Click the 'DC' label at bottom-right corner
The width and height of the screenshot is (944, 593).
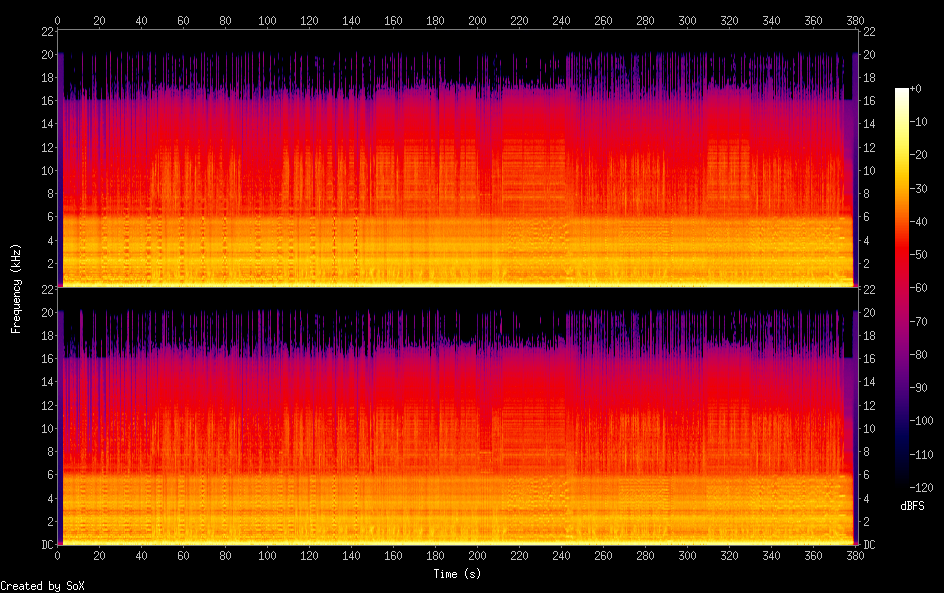point(870,545)
